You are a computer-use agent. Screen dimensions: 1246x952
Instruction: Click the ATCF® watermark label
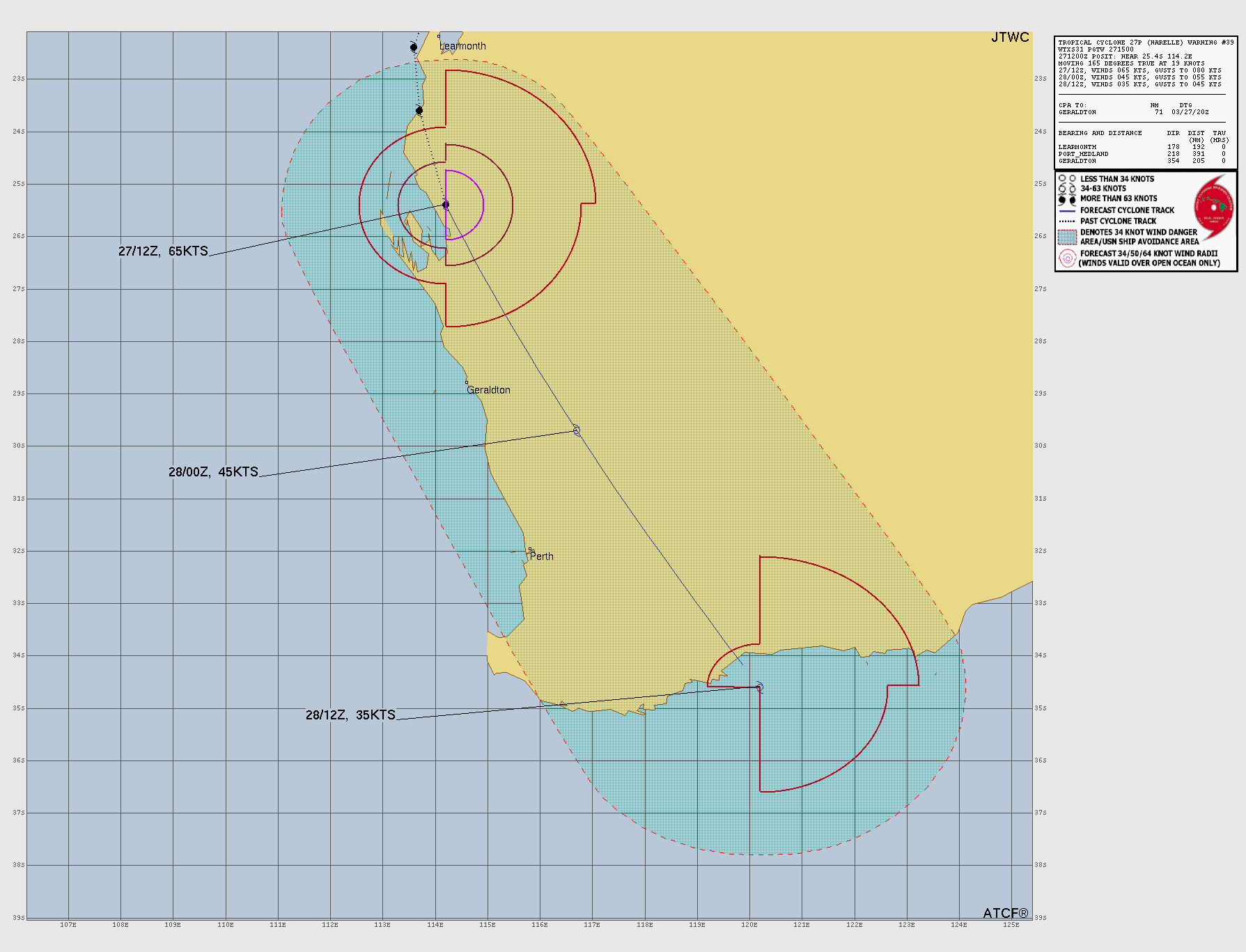(x=1005, y=913)
